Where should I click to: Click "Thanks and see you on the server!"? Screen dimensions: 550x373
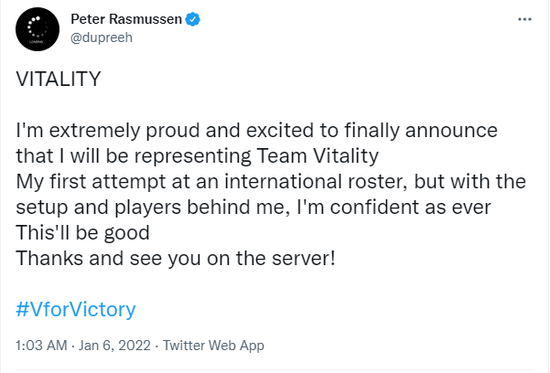[176, 258]
